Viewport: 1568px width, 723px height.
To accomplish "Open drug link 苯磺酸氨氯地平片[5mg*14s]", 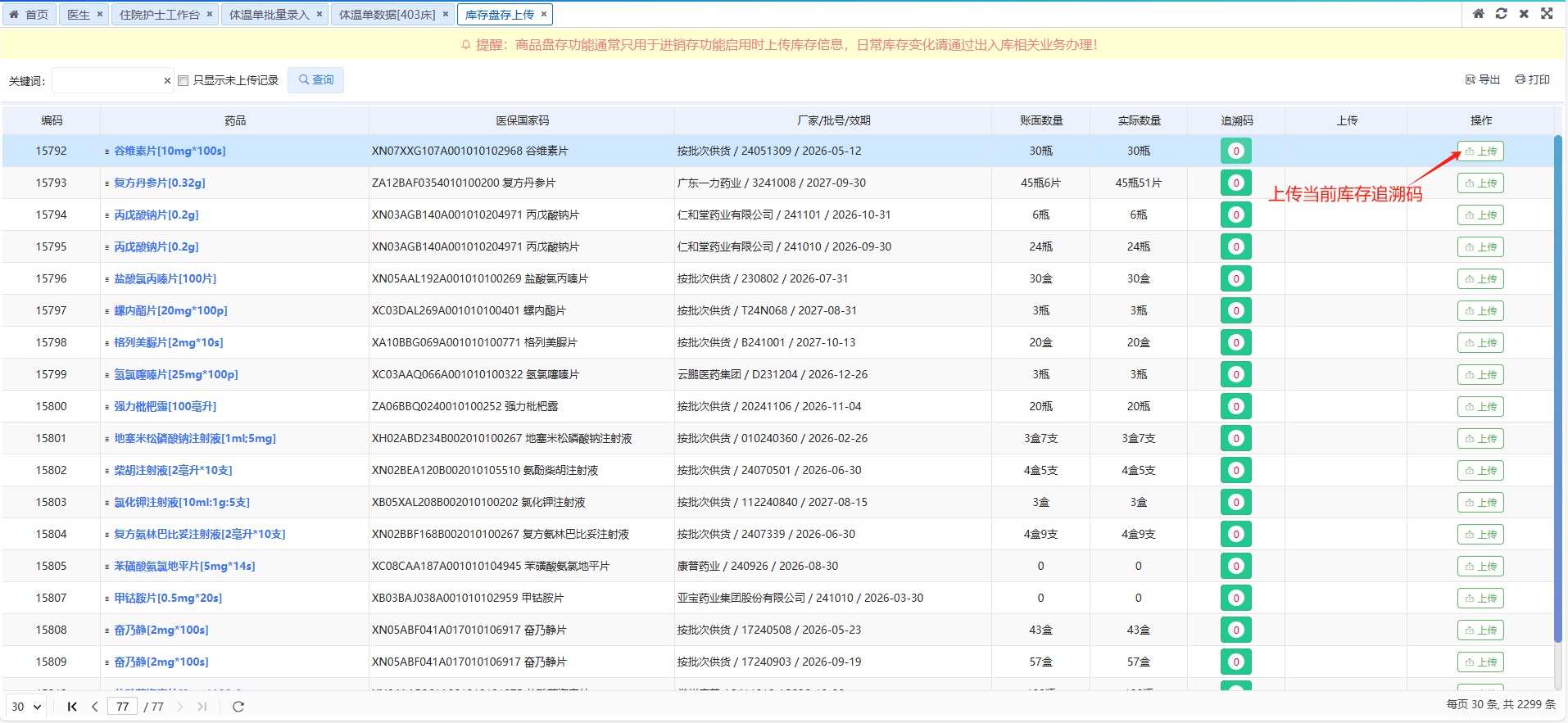I will (x=184, y=567).
